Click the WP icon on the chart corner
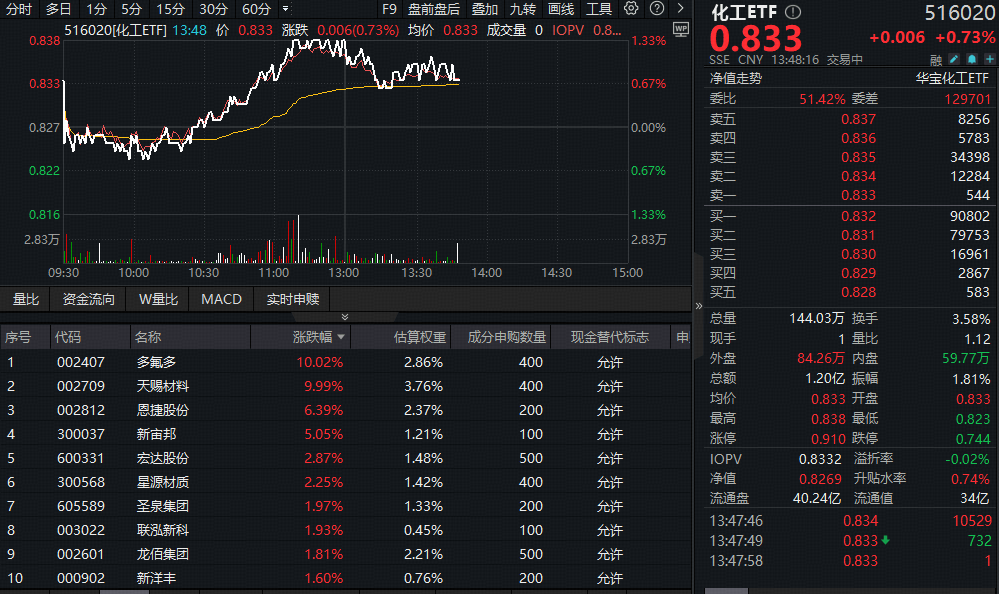 [682, 30]
